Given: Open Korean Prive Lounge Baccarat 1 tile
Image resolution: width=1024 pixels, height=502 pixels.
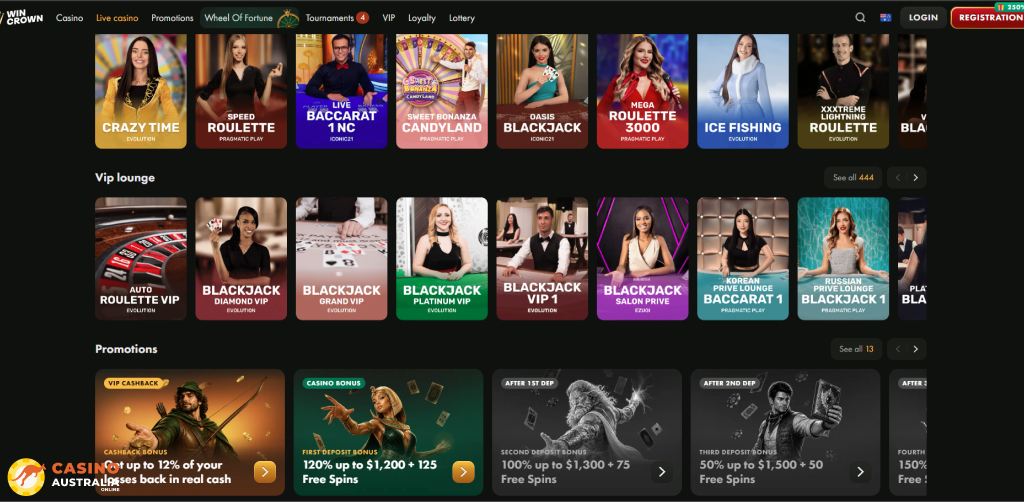Looking at the screenshot, I should click(743, 259).
